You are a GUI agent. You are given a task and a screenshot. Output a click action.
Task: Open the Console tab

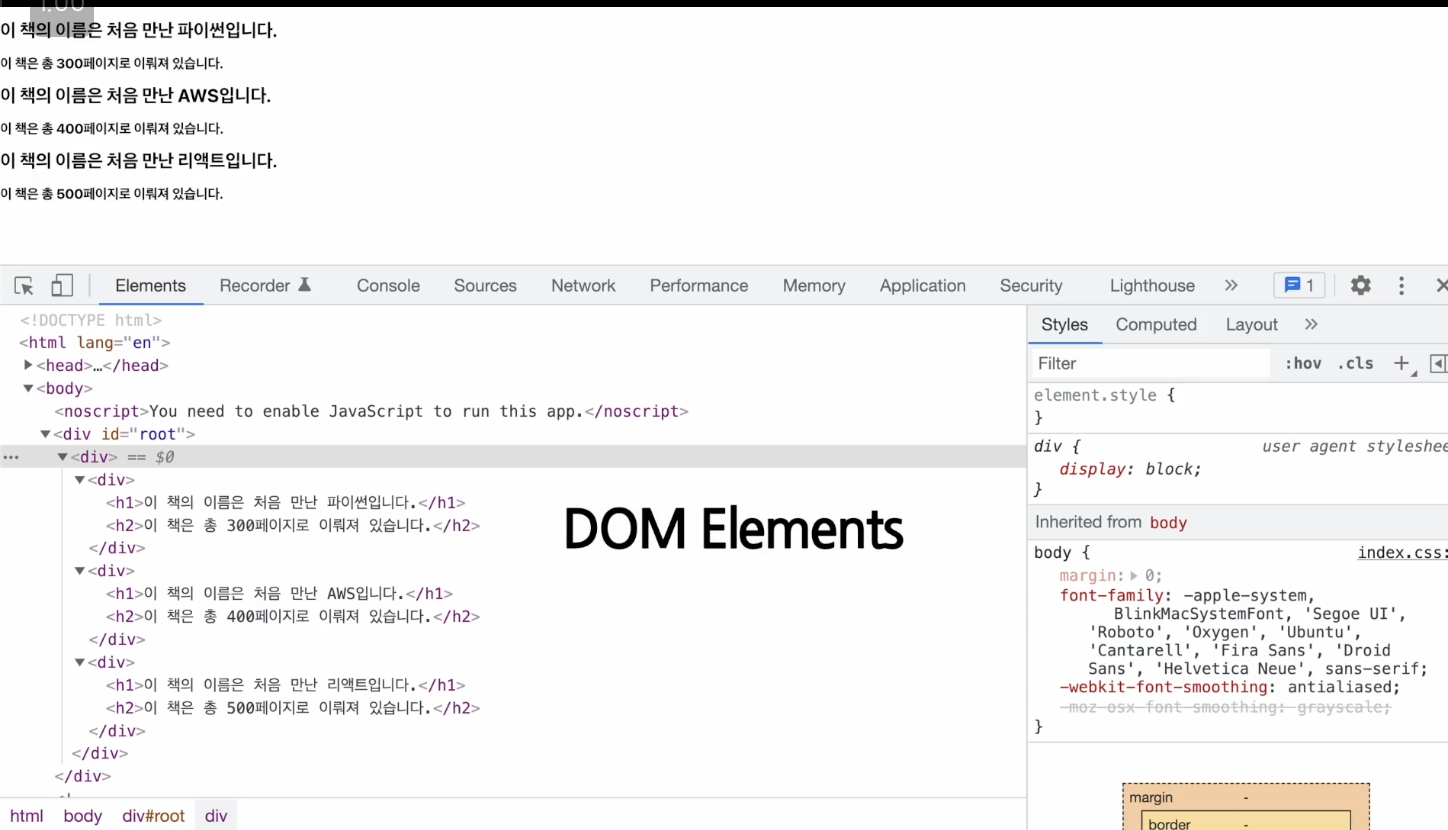pyautogui.click(x=388, y=285)
